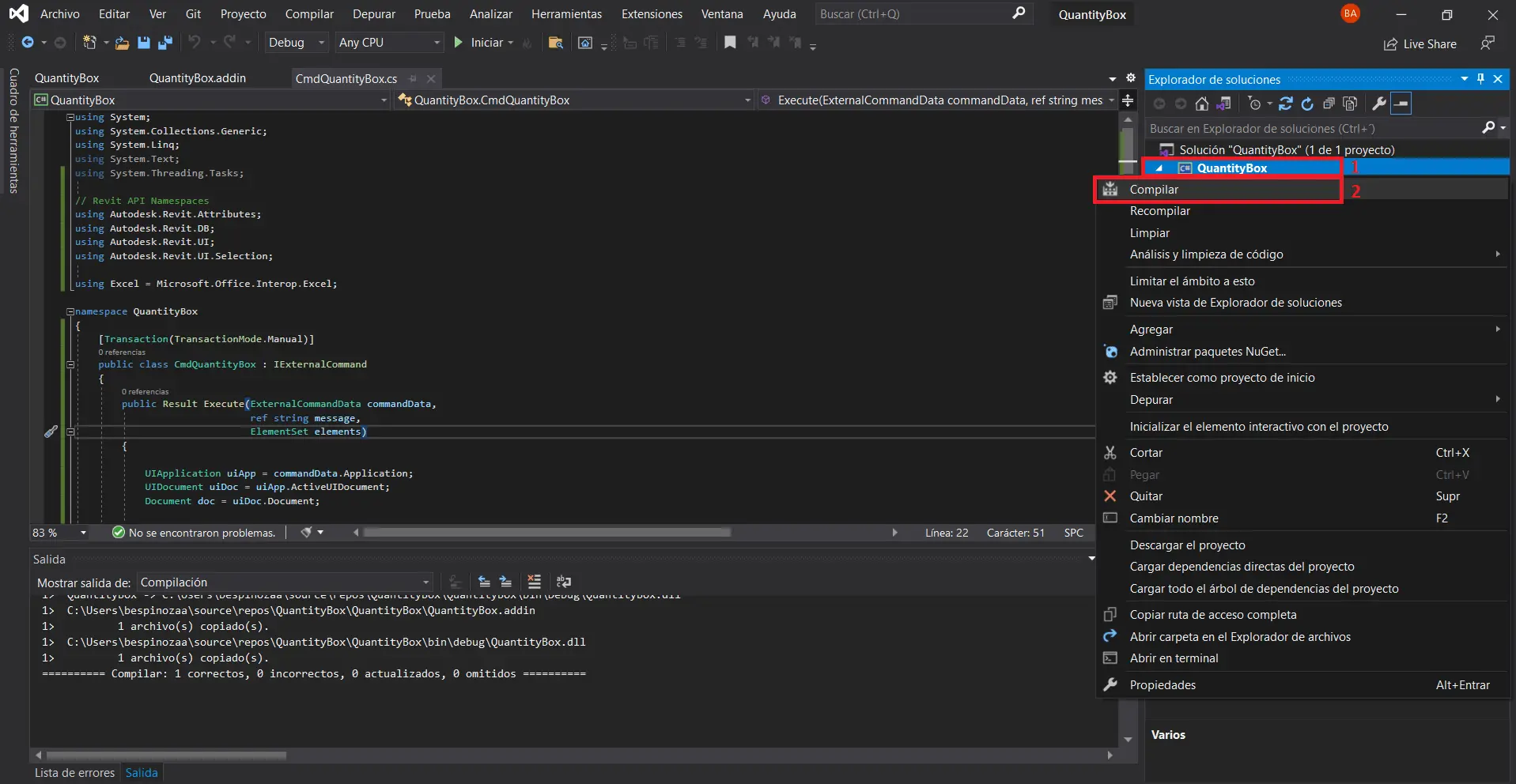Collapse the QuantityBox project tree node
This screenshot has height=784, width=1516.
pyautogui.click(x=1159, y=168)
